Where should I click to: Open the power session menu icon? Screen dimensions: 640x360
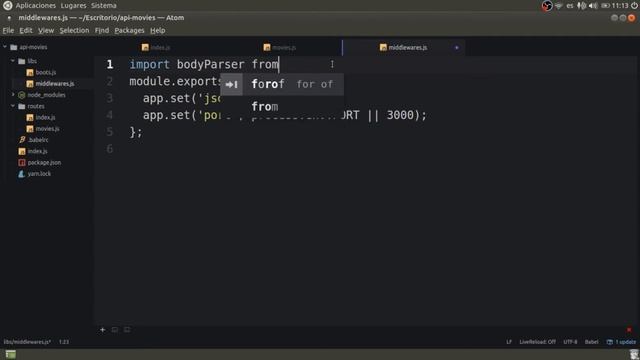click(634, 6)
